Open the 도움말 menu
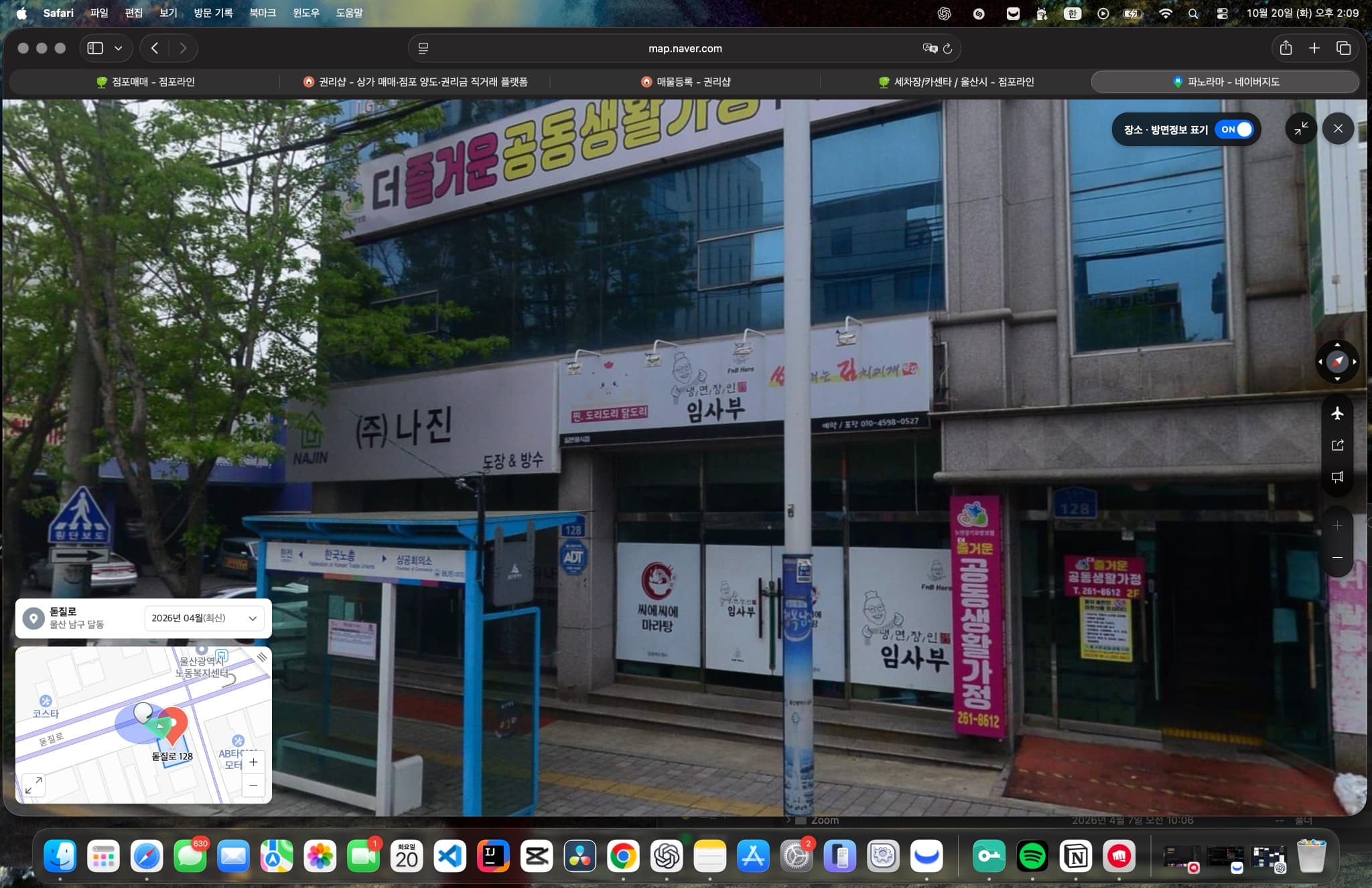Screen dimensions: 1372x888 (349, 13)
